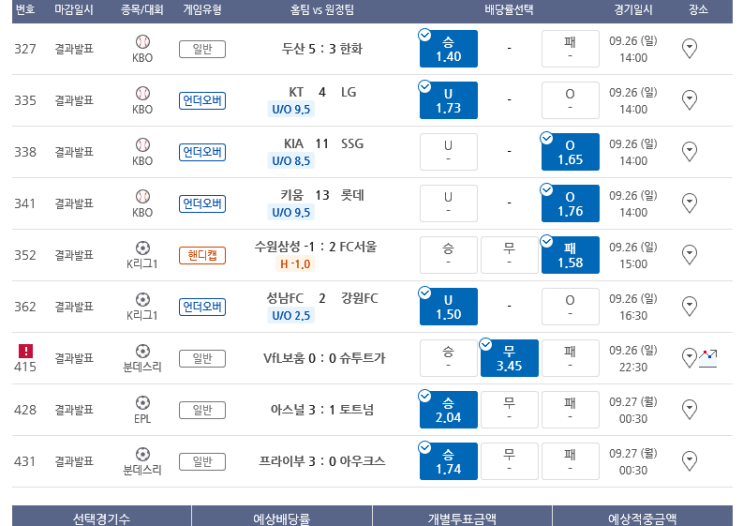The height and width of the screenshot is (526, 743).
Task: Click 마감일시 column header
Action: point(73,9)
